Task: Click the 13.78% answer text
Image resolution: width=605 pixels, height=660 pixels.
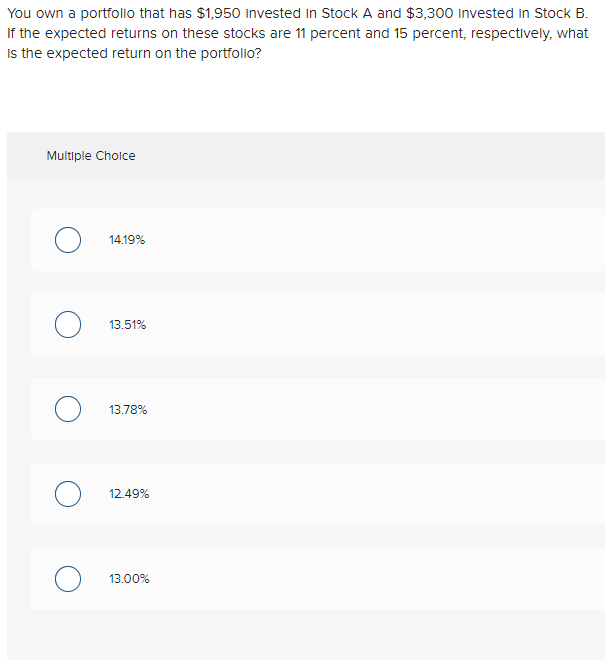Action: [x=127, y=410]
